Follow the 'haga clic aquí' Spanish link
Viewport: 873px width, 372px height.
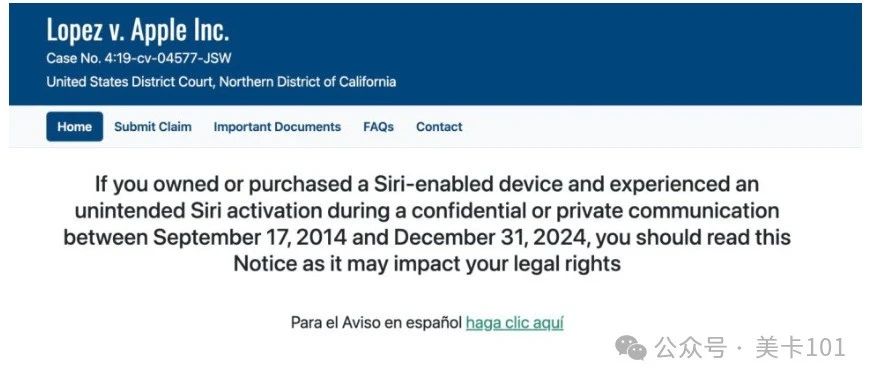[514, 322]
